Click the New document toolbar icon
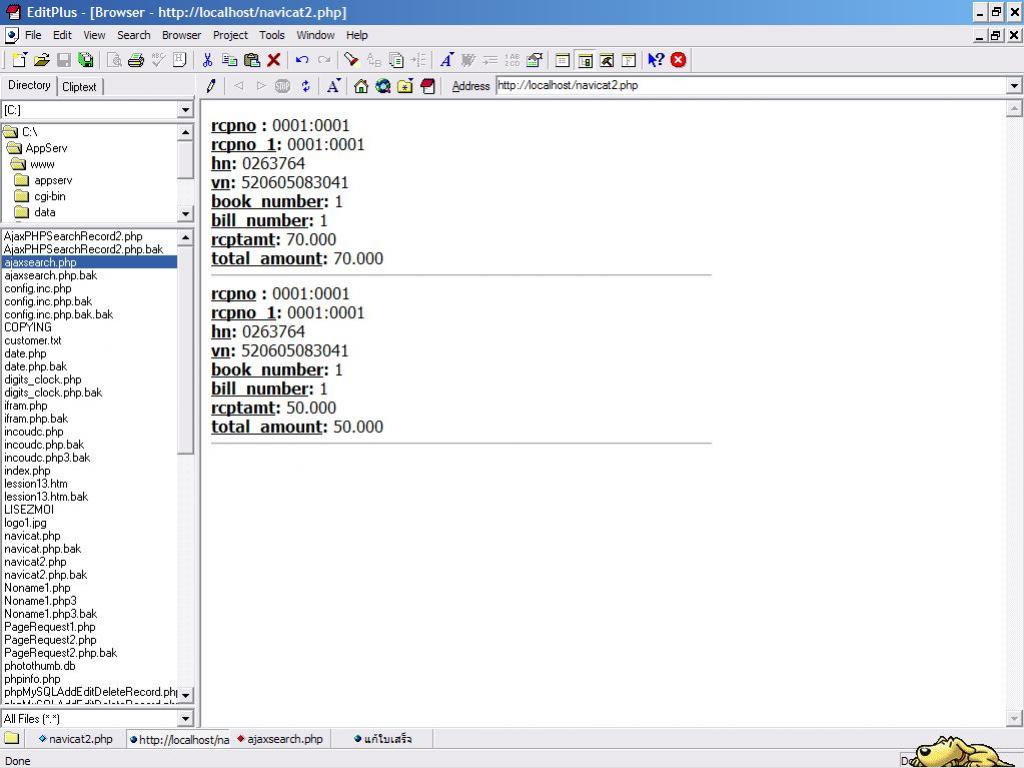 (x=20, y=60)
